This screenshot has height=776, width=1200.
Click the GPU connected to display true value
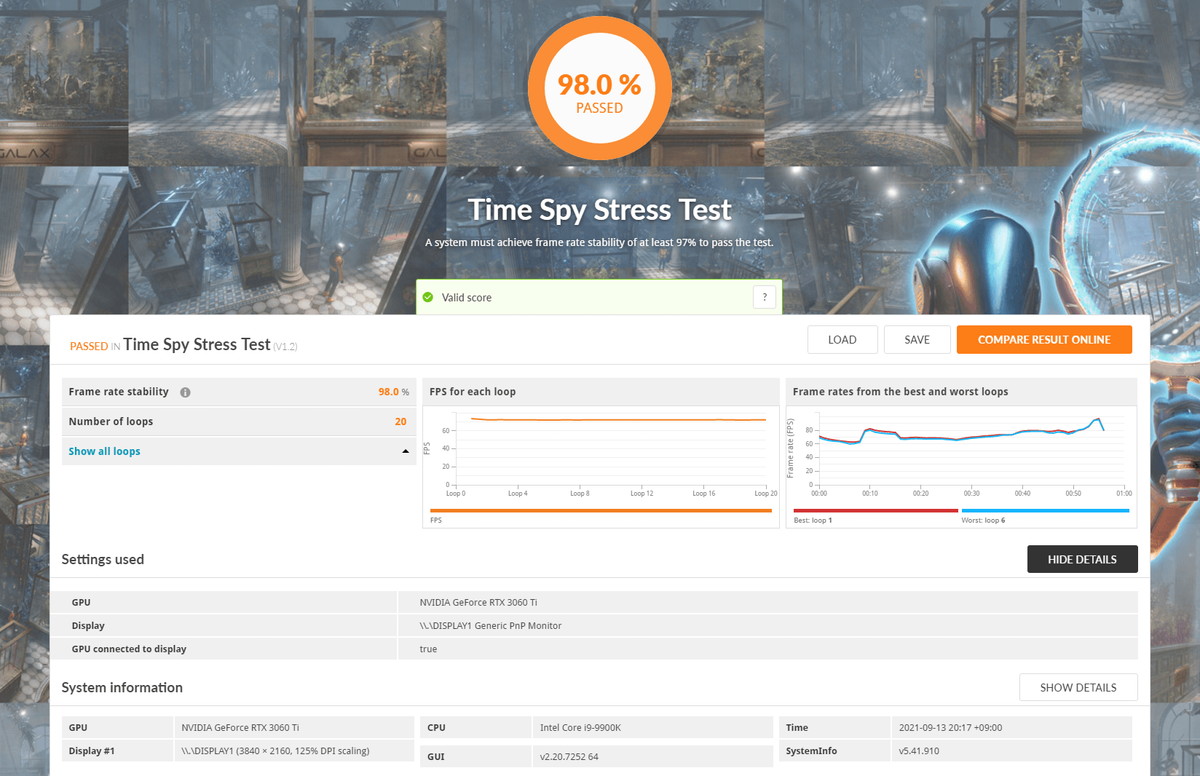coord(429,649)
